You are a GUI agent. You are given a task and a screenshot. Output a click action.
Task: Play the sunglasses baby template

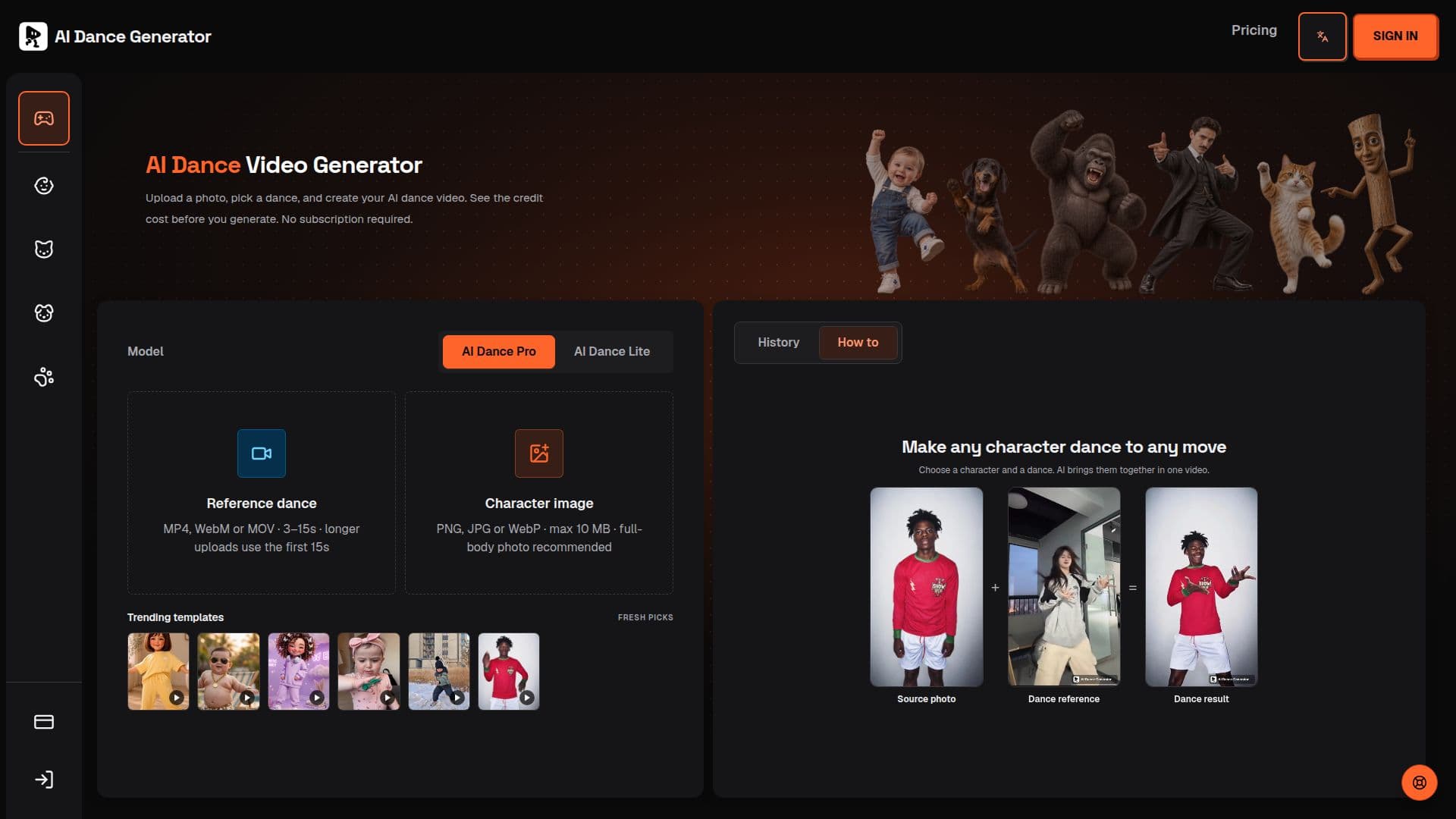coord(228,672)
